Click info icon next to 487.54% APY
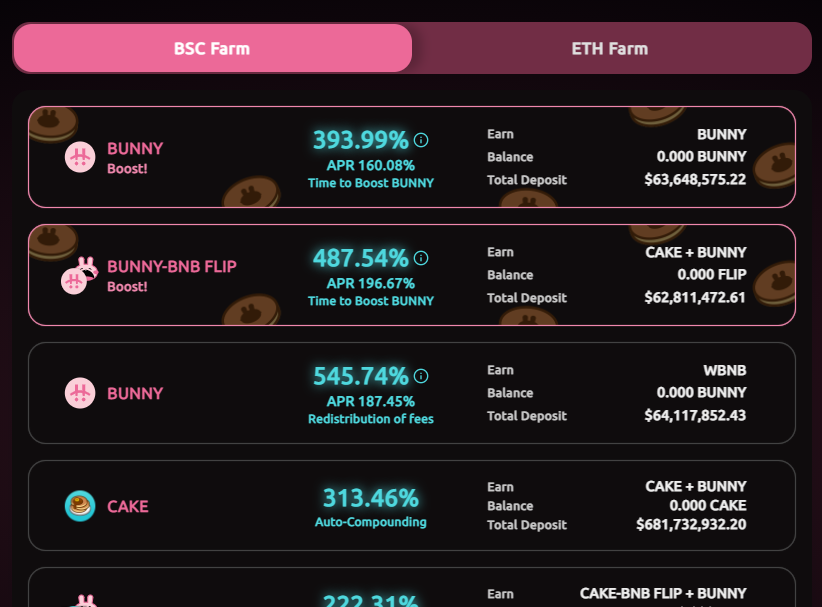The image size is (822, 607). click(421, 258)
